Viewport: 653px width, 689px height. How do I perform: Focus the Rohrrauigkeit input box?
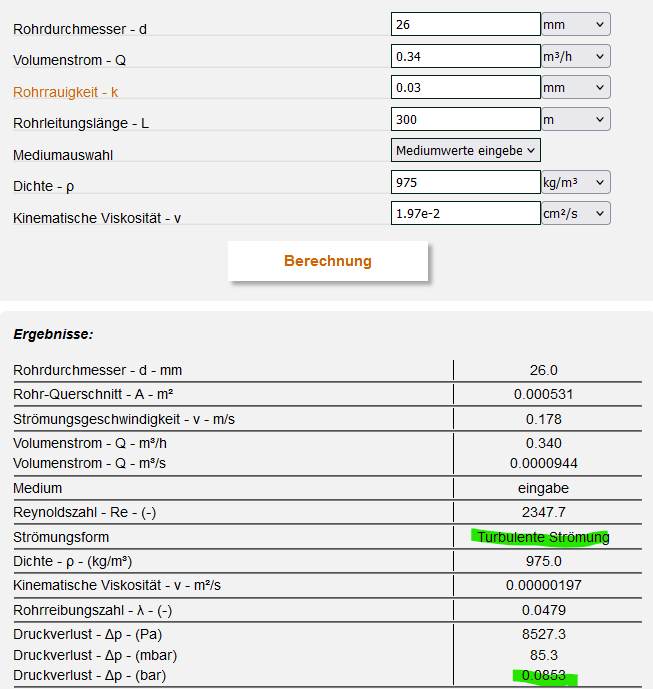[465, 87]
